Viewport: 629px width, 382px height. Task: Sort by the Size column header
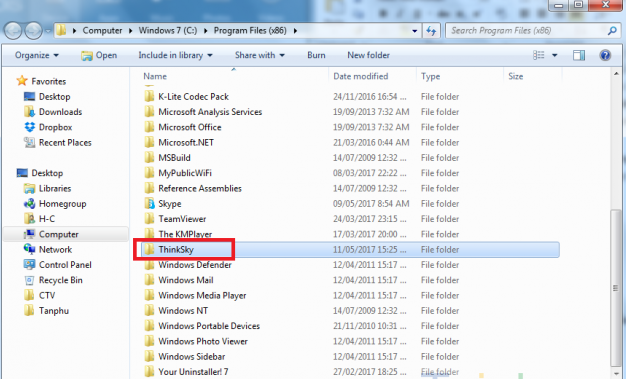click(515, 76)
